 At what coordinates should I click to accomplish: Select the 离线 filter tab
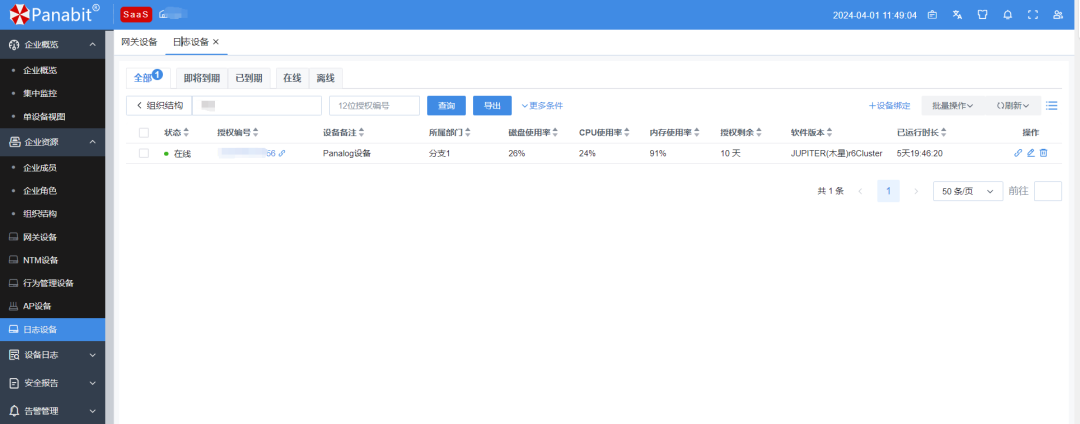coord(325,78)
